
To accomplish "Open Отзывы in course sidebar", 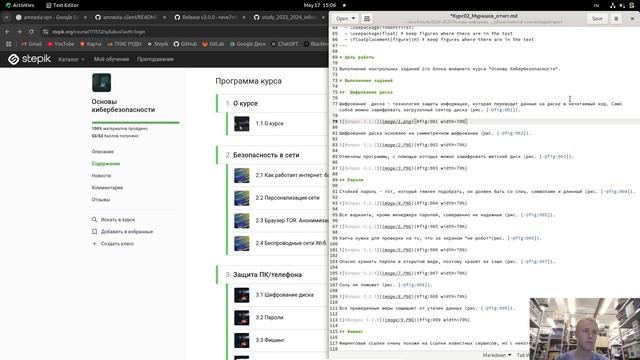I will pos(100,200).
